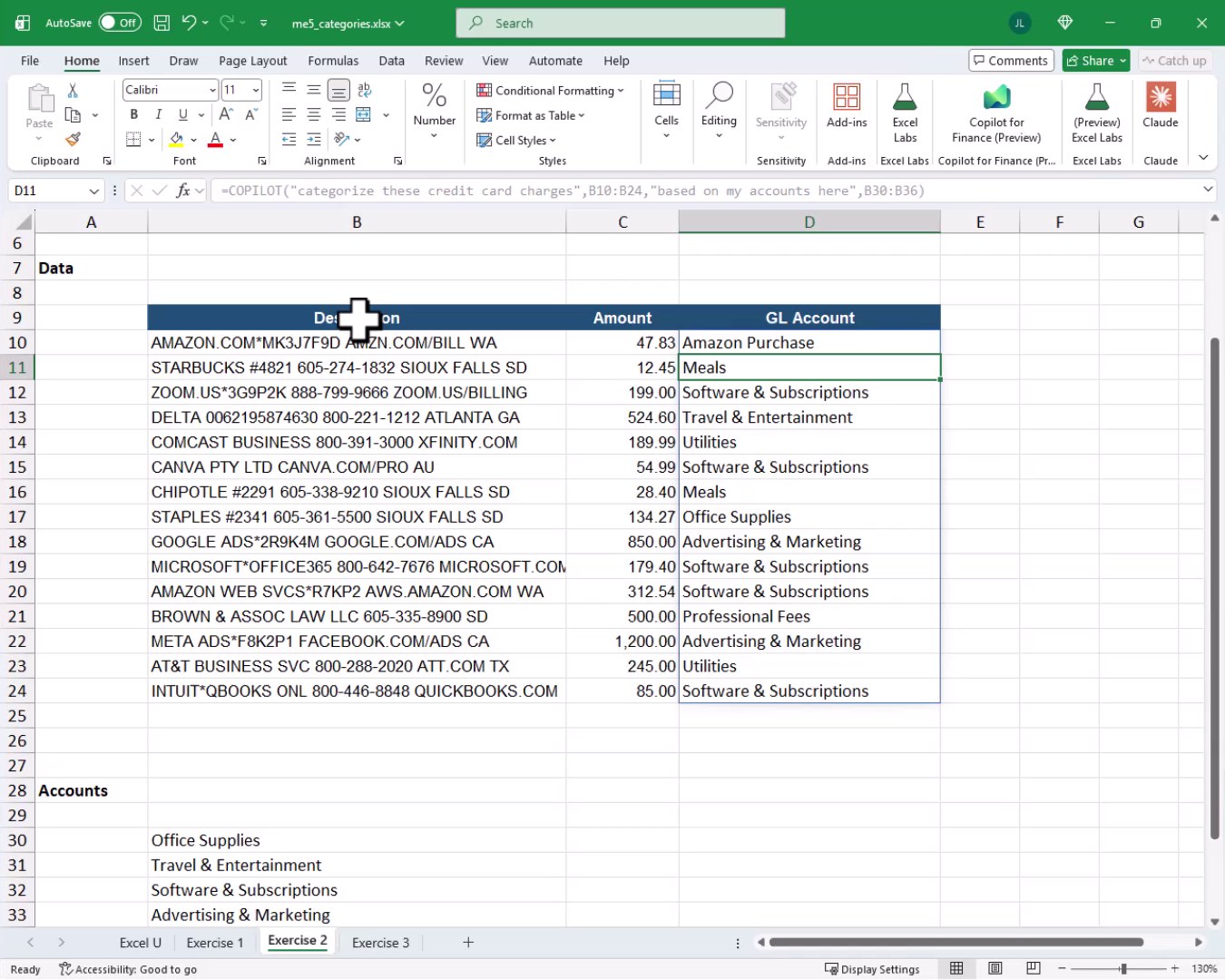Viewport: 1225px width, 980px height.
Task: Toggle Bold formatting
Action: (133, 114)
